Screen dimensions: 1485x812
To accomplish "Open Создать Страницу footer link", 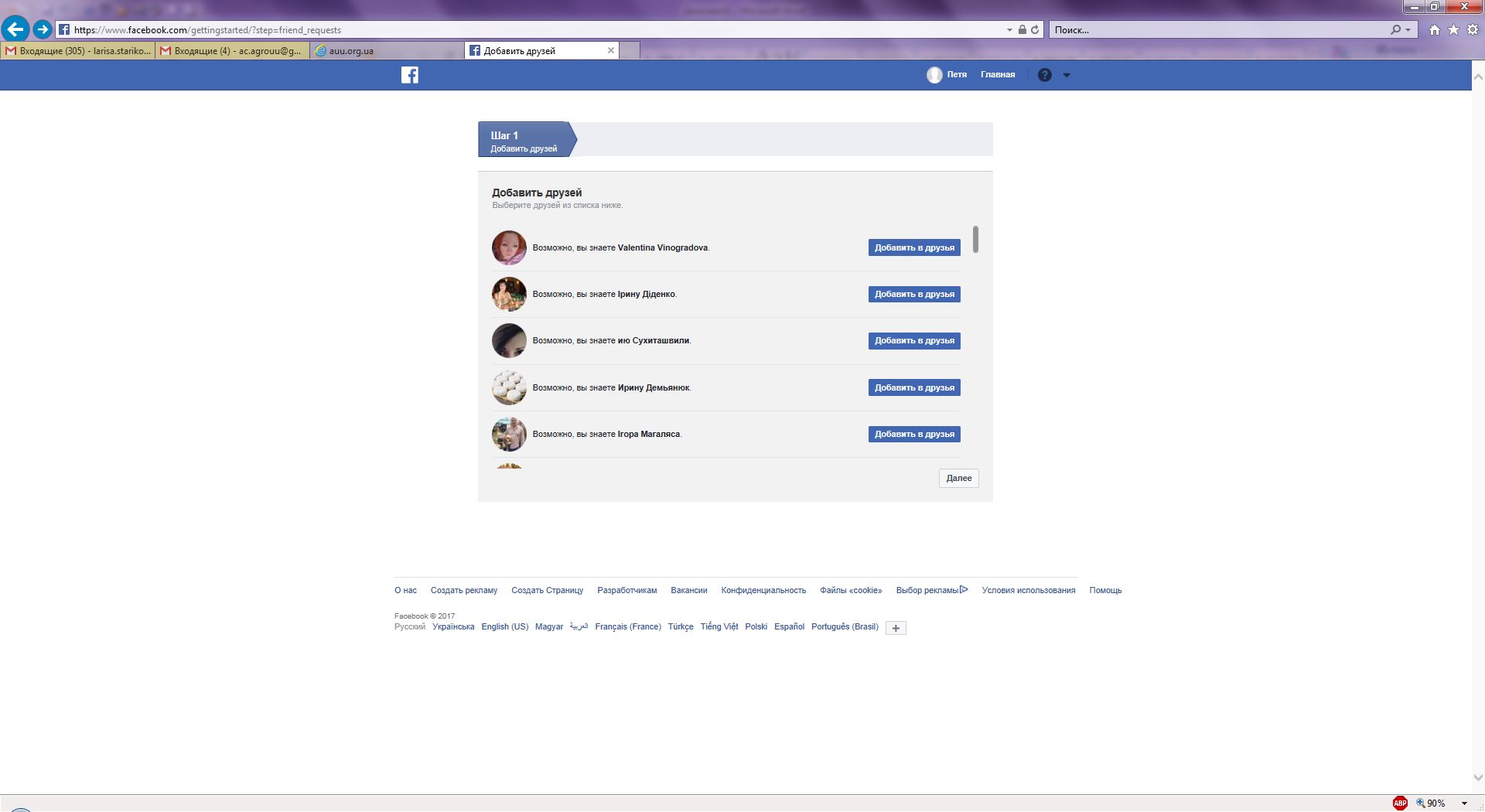I will pyautogui.click(x=548, y=590).
